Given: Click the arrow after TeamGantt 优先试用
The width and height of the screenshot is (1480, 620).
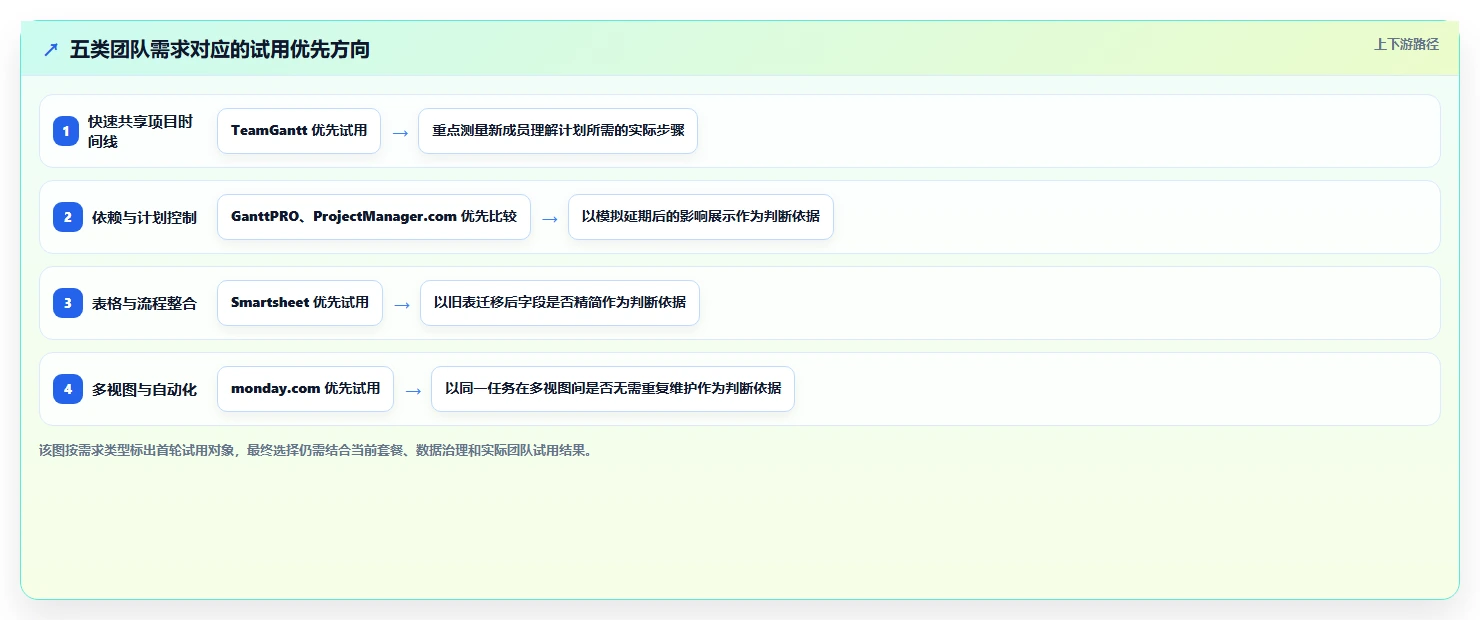Looking at the screenshot, I should 400,132.
